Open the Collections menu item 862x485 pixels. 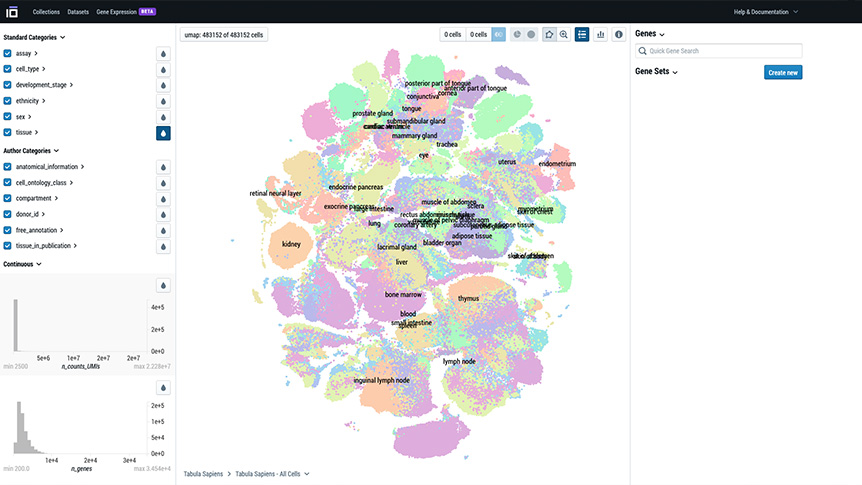click(46, 12)
